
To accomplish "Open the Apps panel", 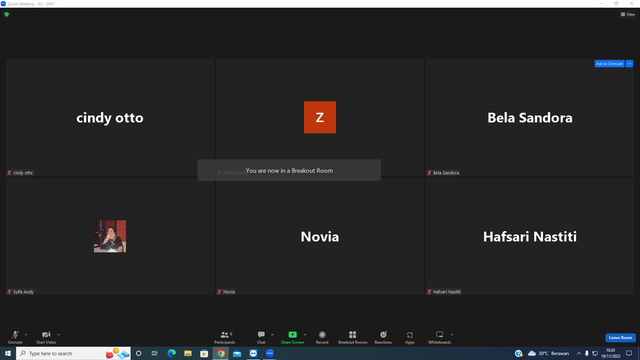I will click(410, 337).
